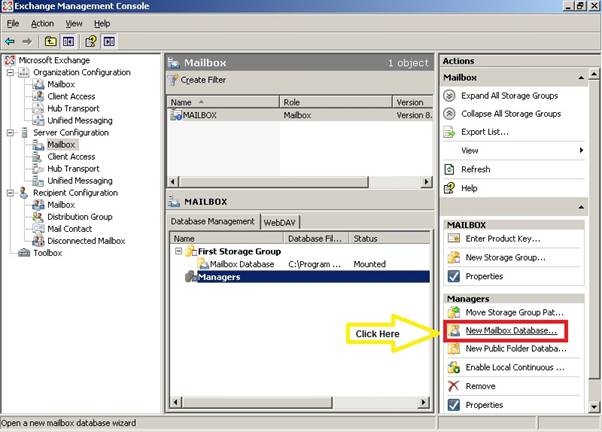The width and height of the screenshot is (602, 432).
Task: Click Properties checkmark icon under Managers section
Action: coord(454,405)
